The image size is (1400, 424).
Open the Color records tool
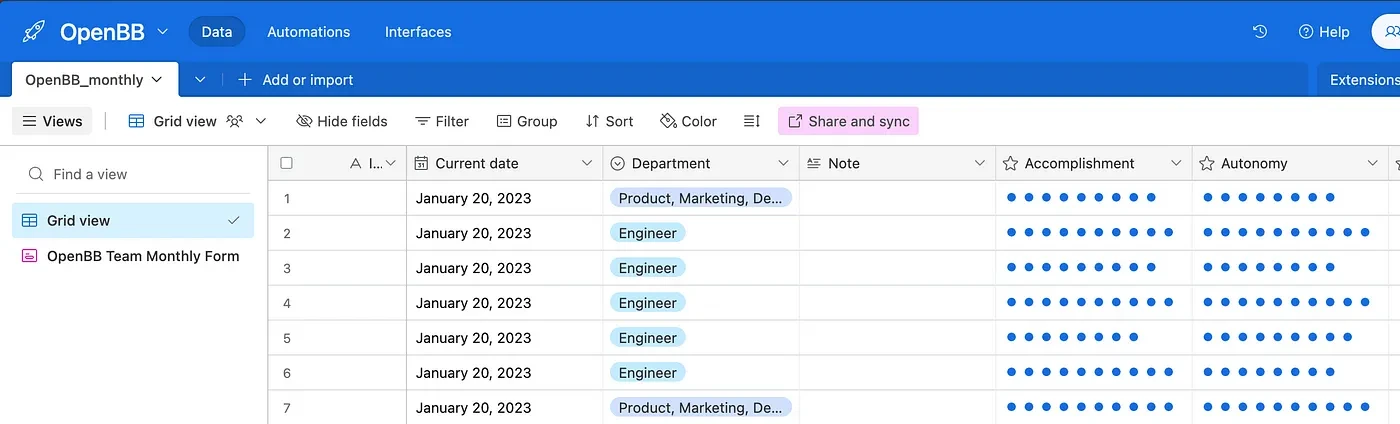(x=688, y=121)
